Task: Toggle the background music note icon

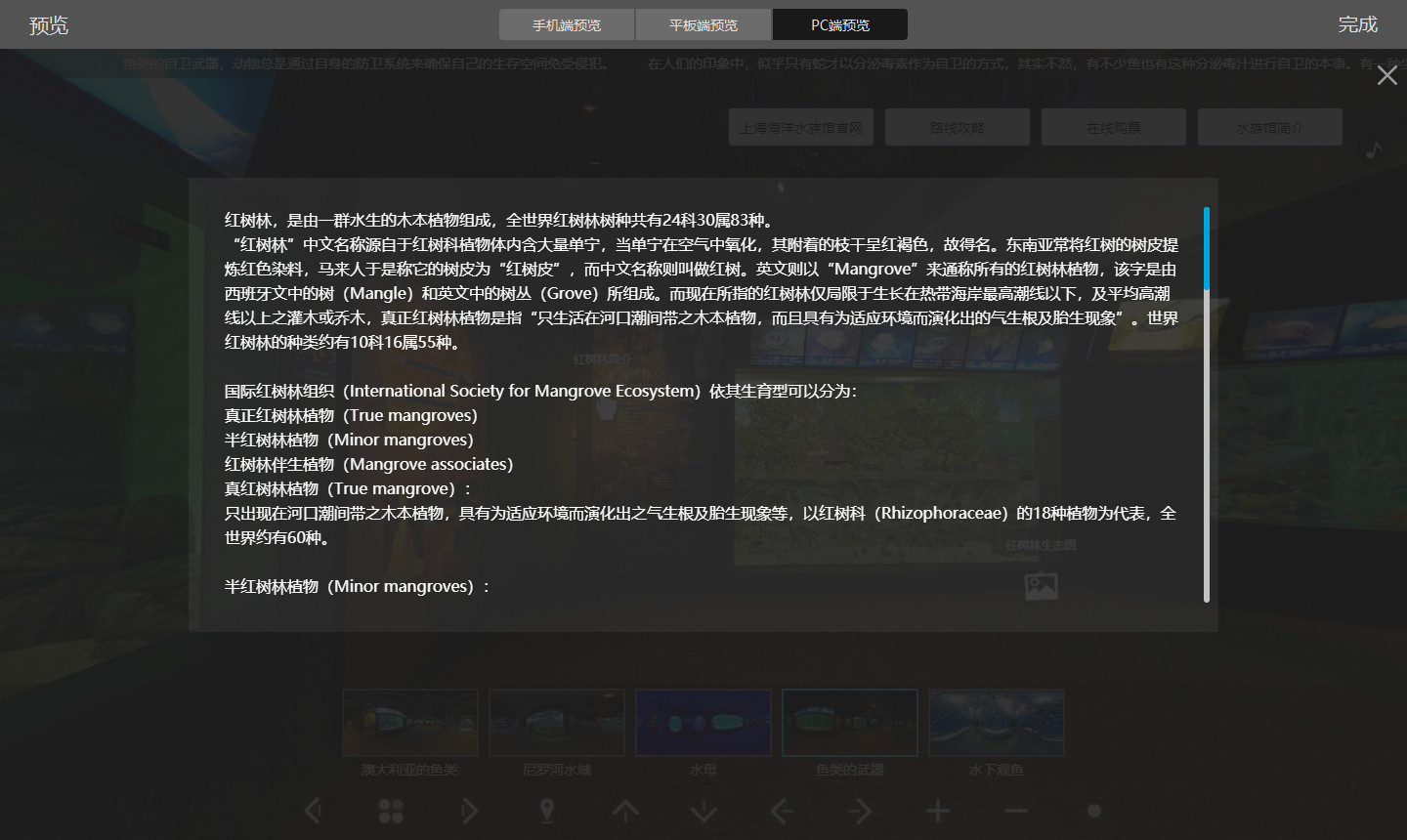Action: 1374,150
